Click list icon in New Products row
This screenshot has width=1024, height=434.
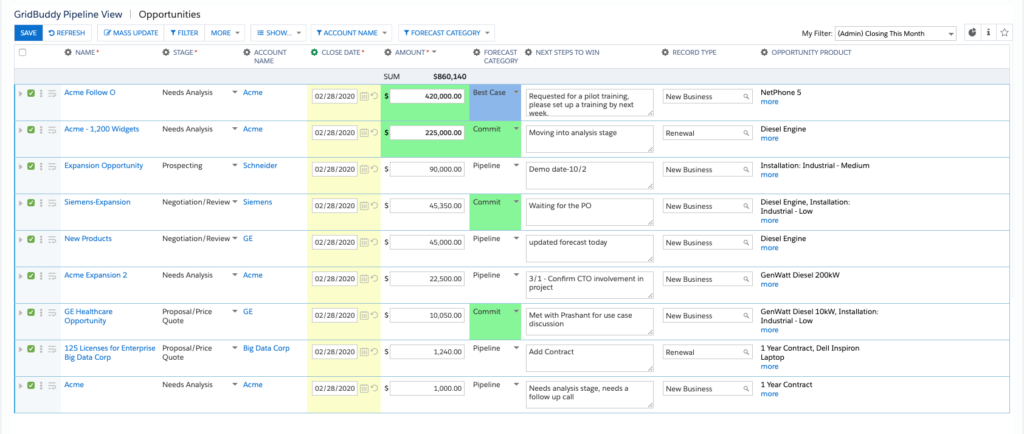coord(52,240)
